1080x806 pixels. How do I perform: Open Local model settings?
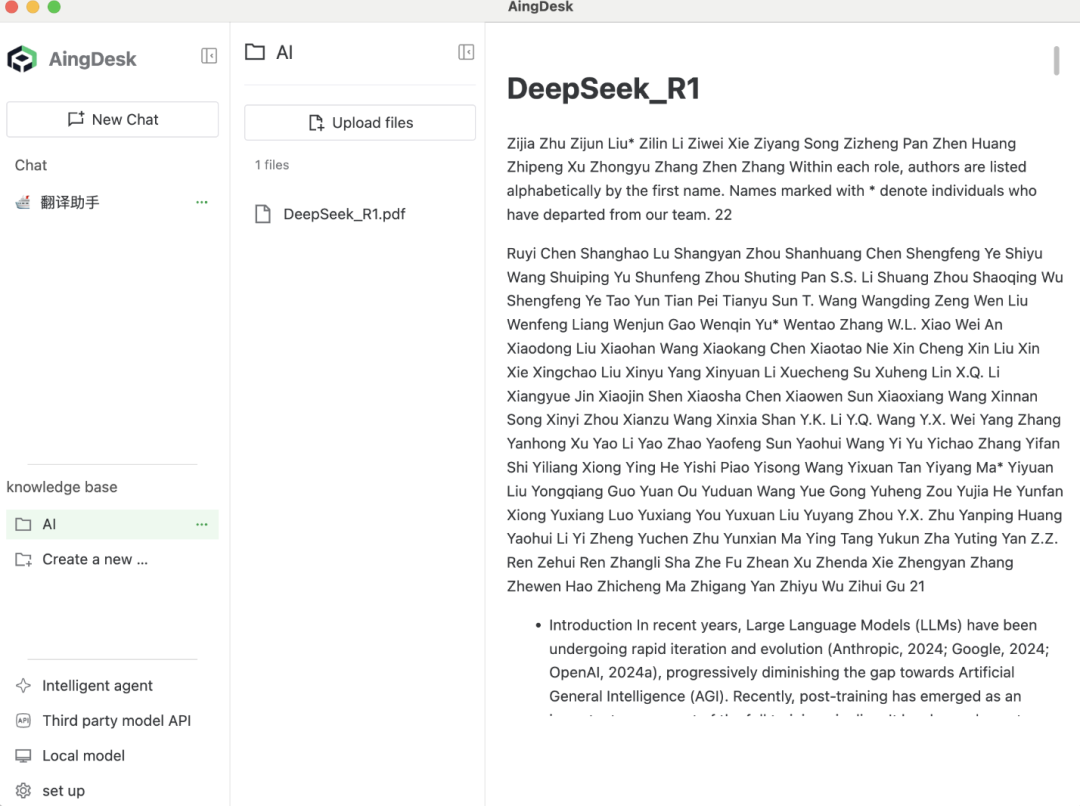coord(83,756)
